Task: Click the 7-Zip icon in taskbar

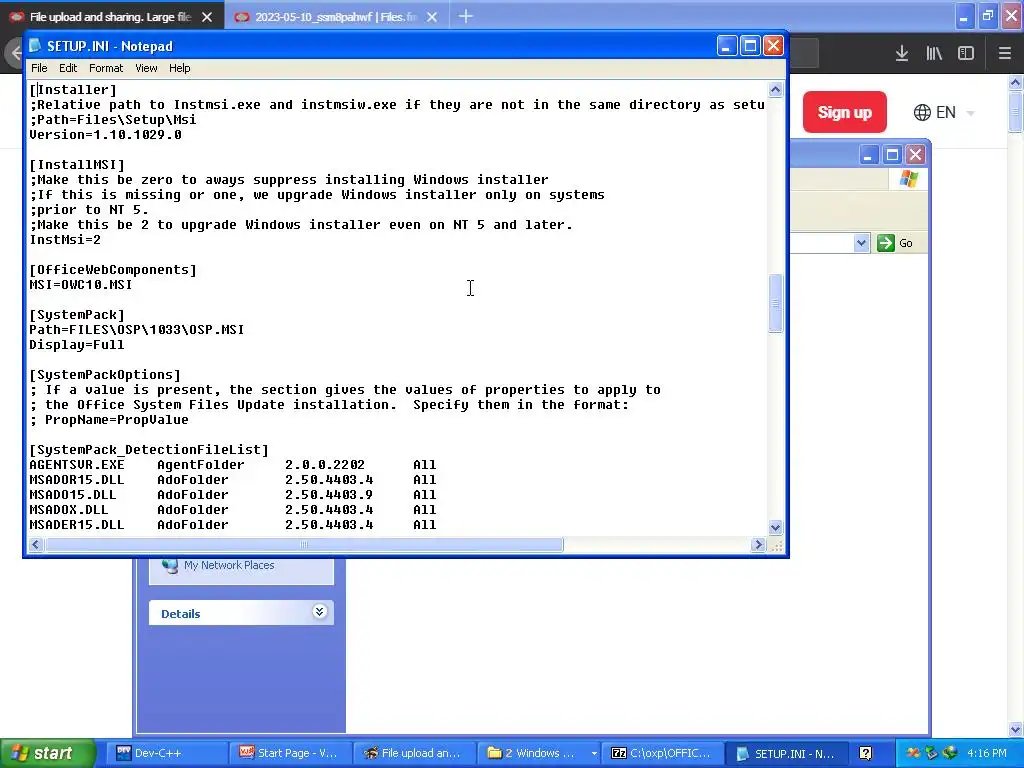Action: [x=618, y=753]
